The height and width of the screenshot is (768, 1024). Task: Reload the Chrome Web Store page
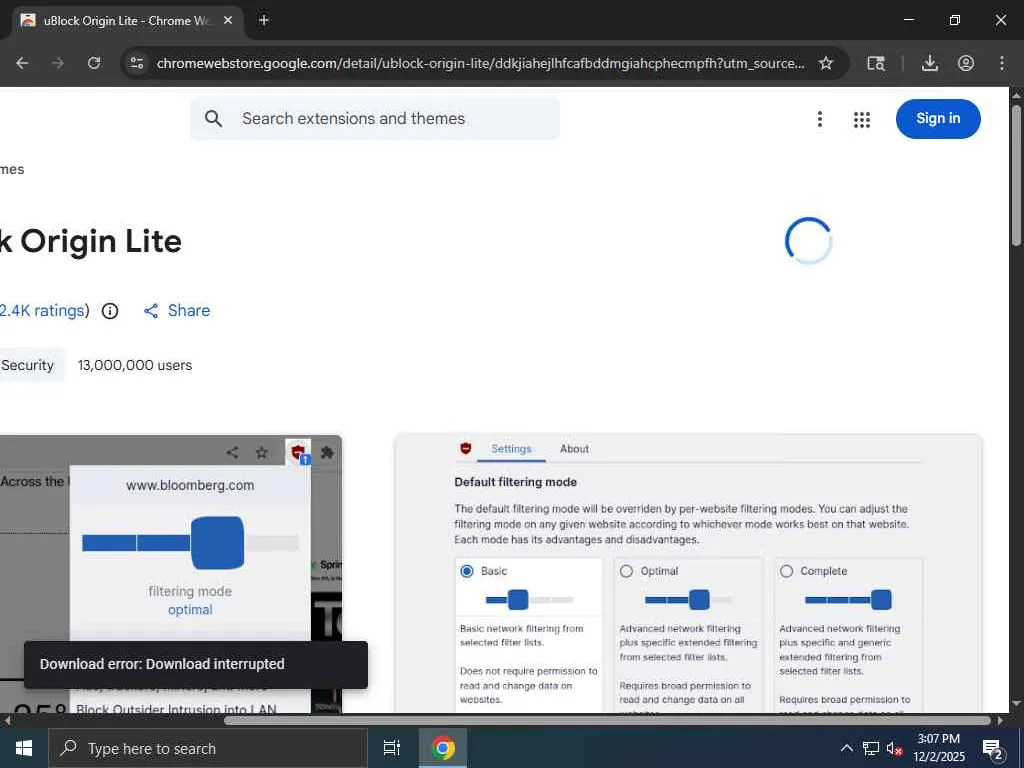point(94,63)
